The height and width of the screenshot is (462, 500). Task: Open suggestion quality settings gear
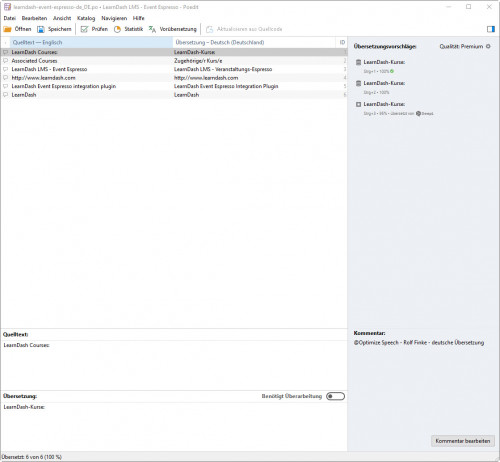point(488,46)
